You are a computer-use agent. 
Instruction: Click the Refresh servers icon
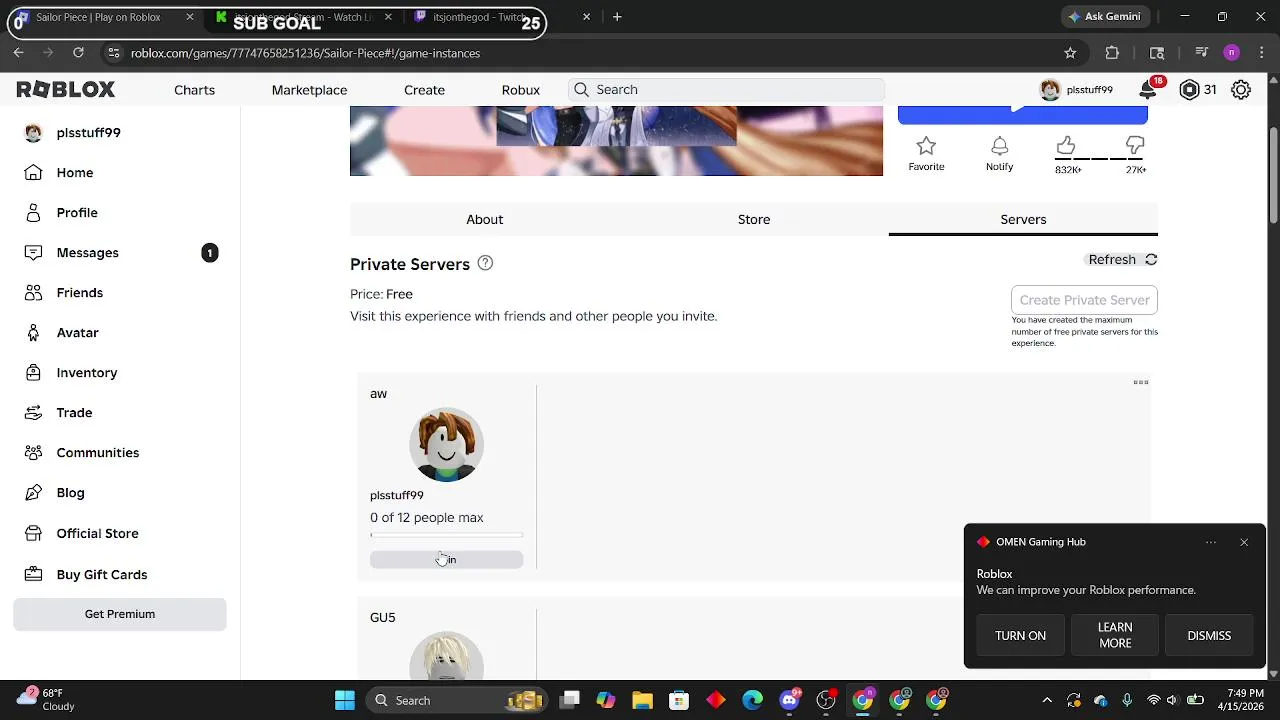point(1151,259)
